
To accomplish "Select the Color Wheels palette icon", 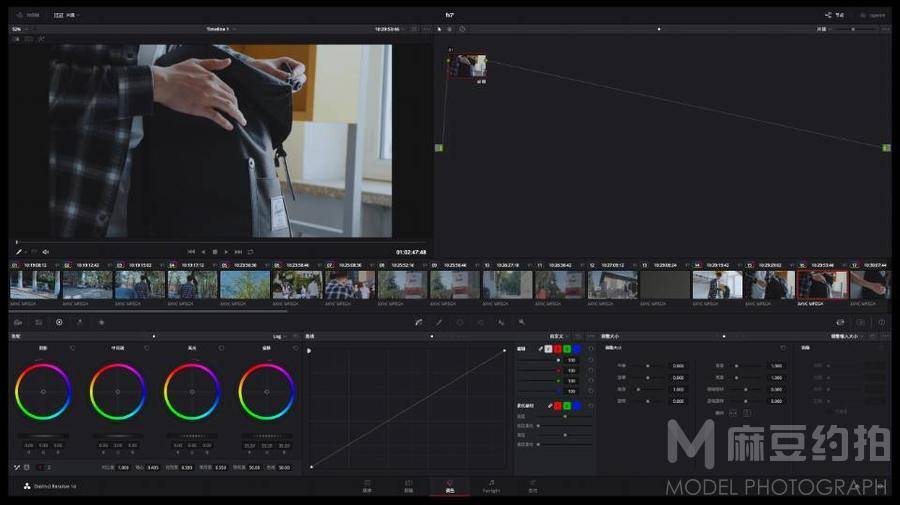I will pyautogui.click(x=59, y=323).
